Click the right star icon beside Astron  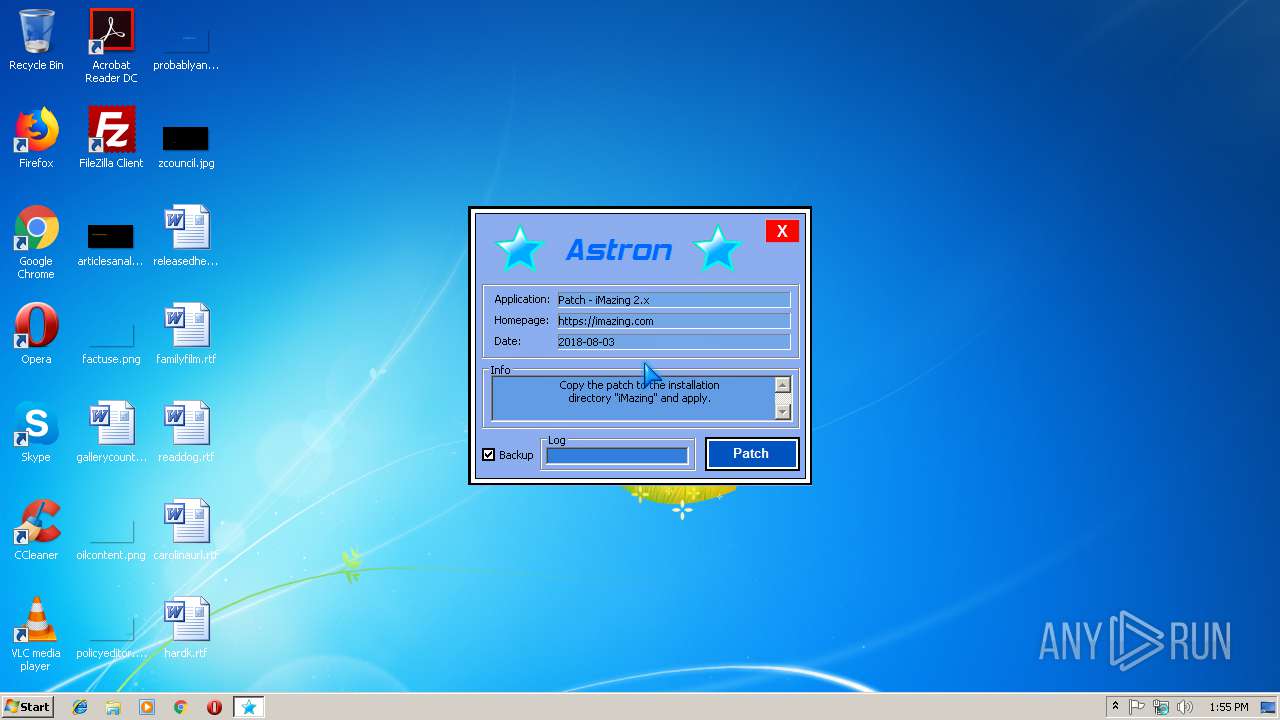point(717,248)
